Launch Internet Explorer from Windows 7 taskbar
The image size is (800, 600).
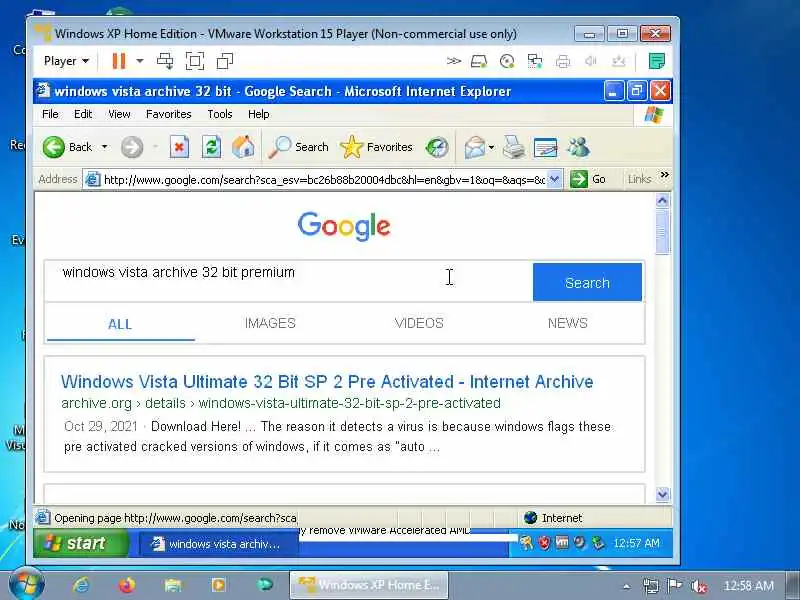coord(81,585)
